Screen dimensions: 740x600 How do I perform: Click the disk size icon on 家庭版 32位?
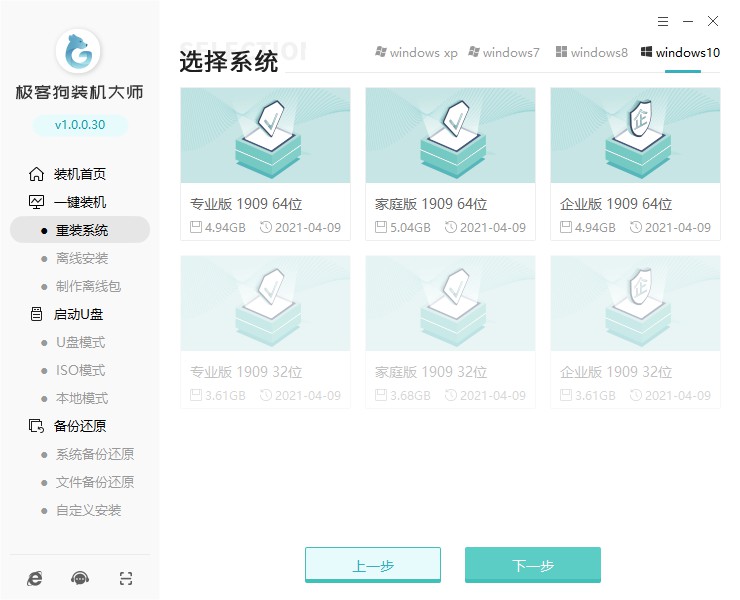tap(381, 395)
